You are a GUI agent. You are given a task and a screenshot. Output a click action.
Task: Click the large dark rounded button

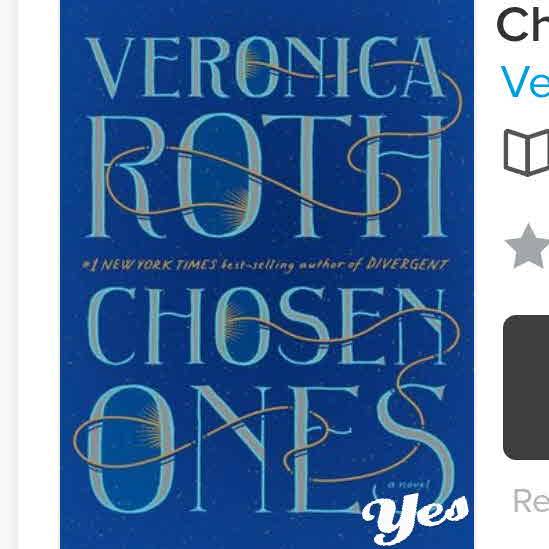(526, 387)
